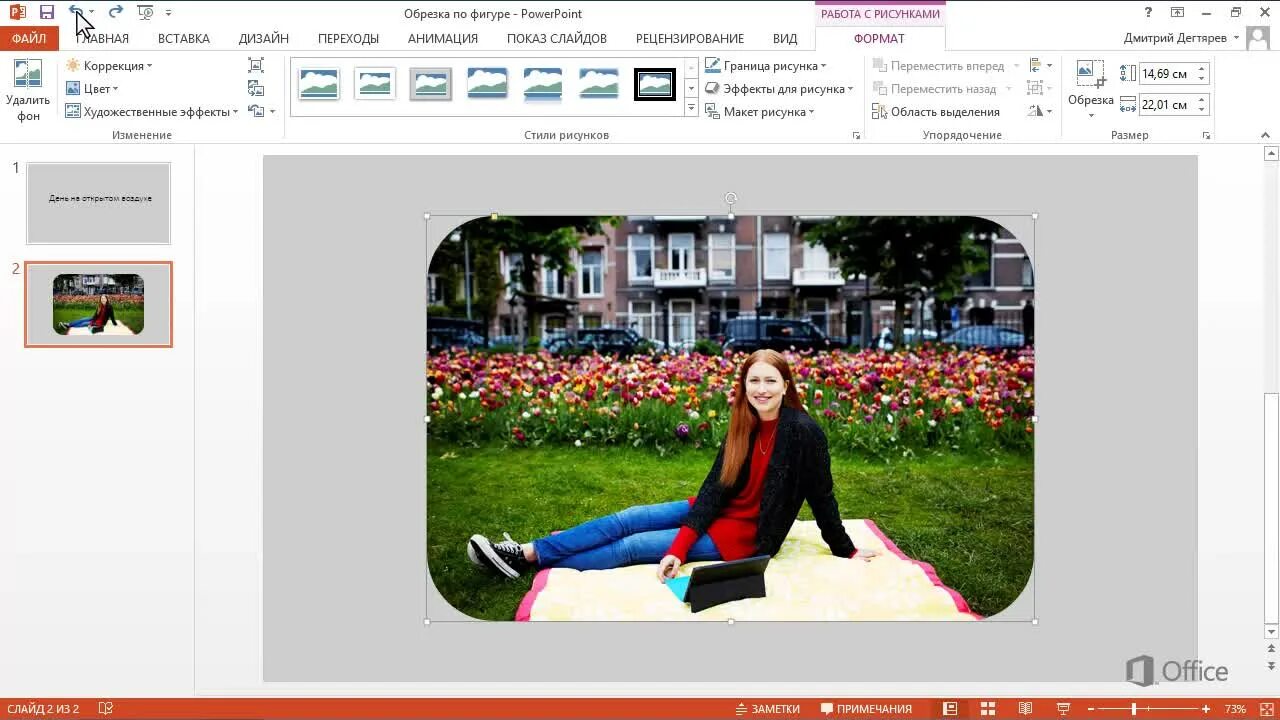
Task: Apply the thick black double frame style
Action: click(655, 84)
